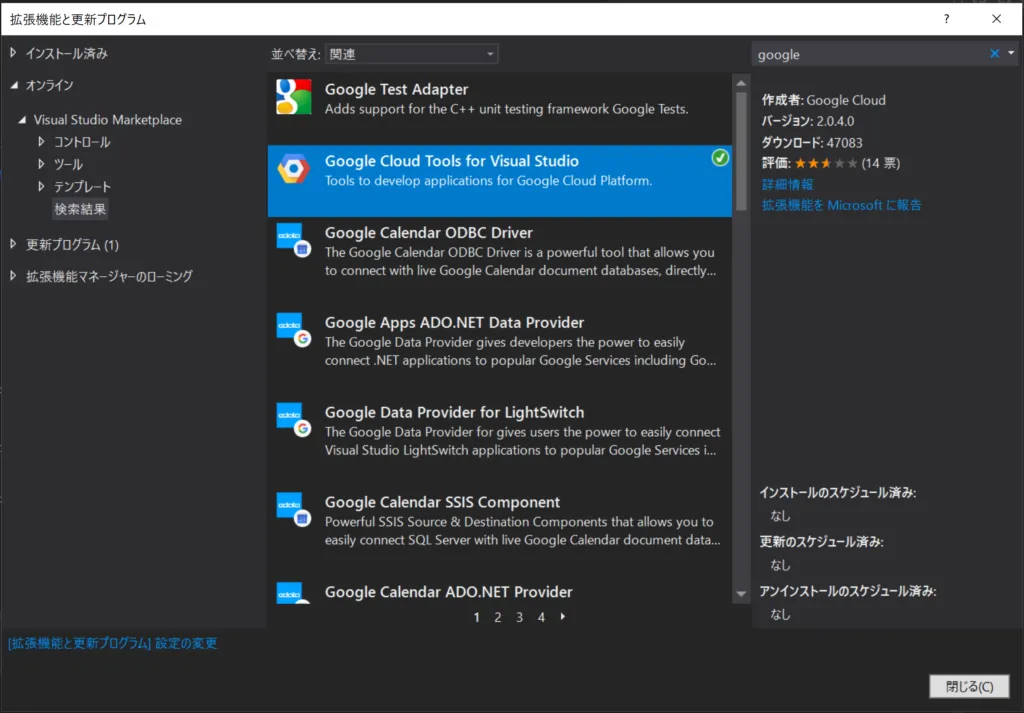Image resolution: width=1024 pixels, height=713 pixels.
Task: Go to results page 1
Action: click(477, 617)
